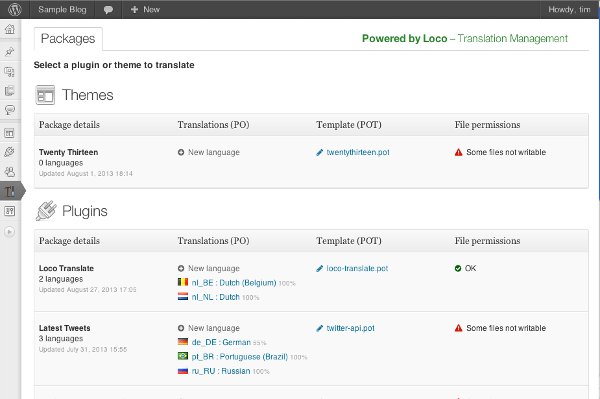This screenshot has width=600, height=399.
Task: Click the Russian flag icon
Action: coord(183,371)
